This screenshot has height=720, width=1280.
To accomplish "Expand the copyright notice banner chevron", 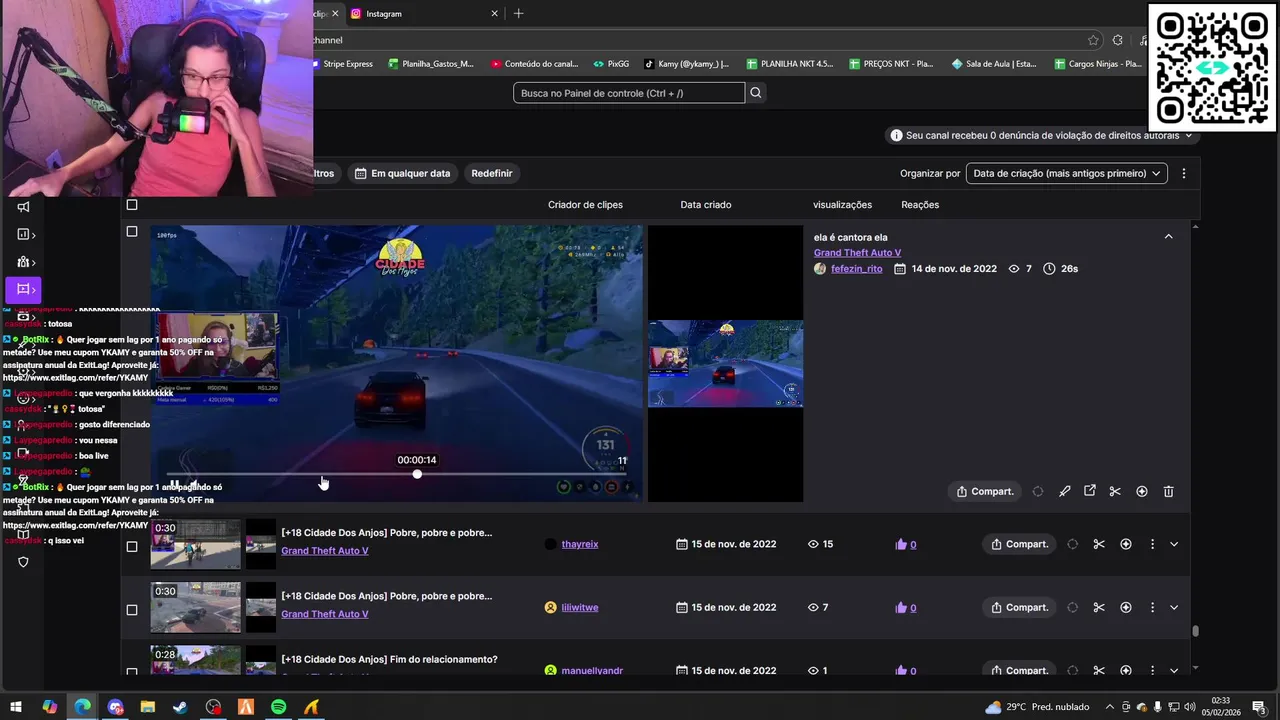I will [x=1189, y=135].
